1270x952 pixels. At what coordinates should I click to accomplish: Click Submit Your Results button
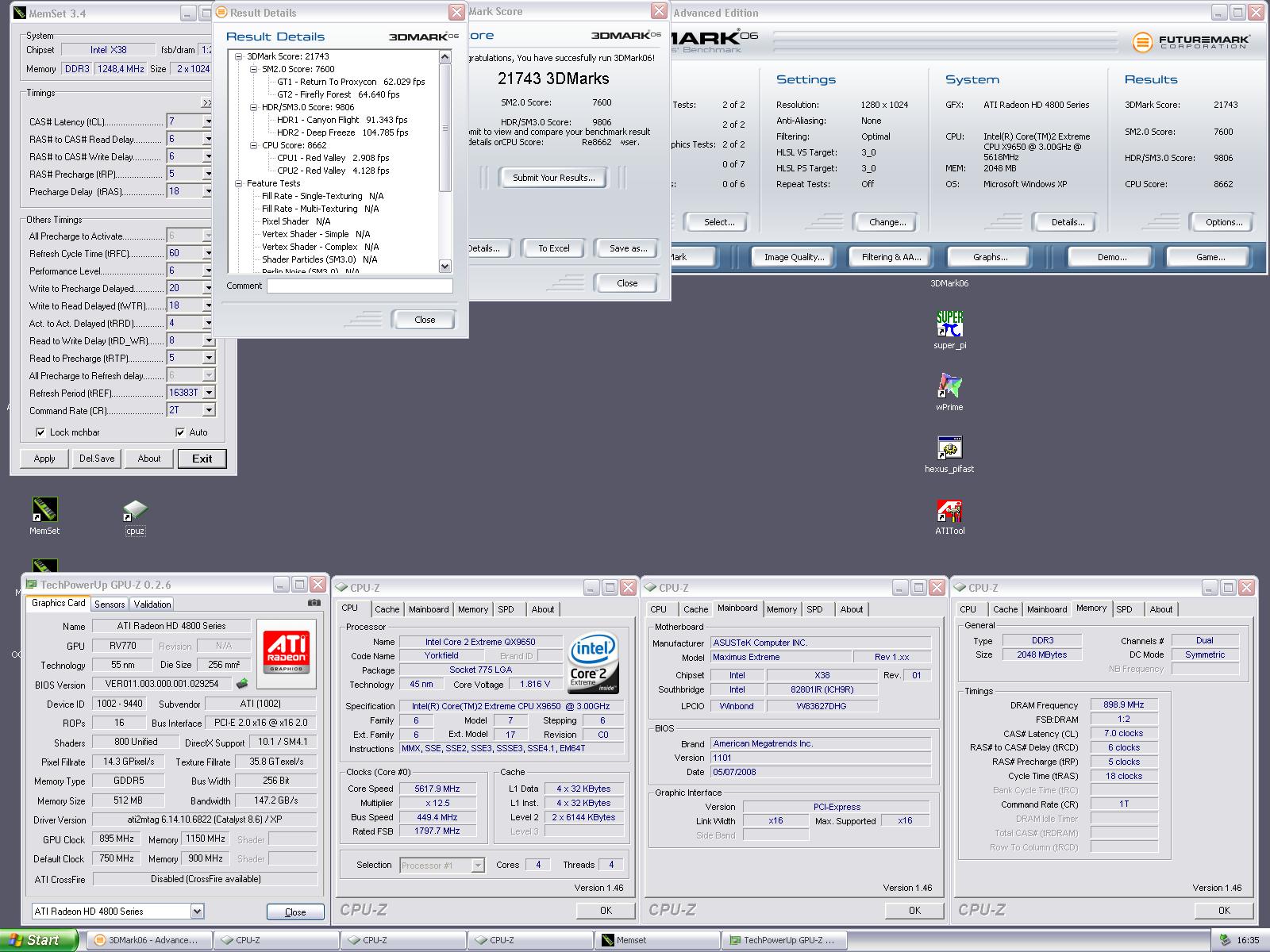pyautogui.click(x=553, y=178)
